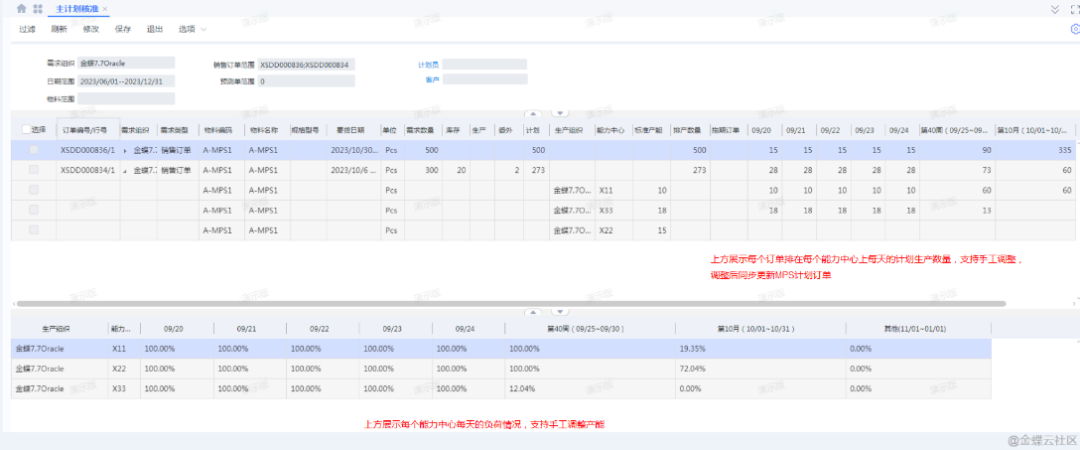Click the 13 cell in X33 row of the order grid

coord(956,210)
